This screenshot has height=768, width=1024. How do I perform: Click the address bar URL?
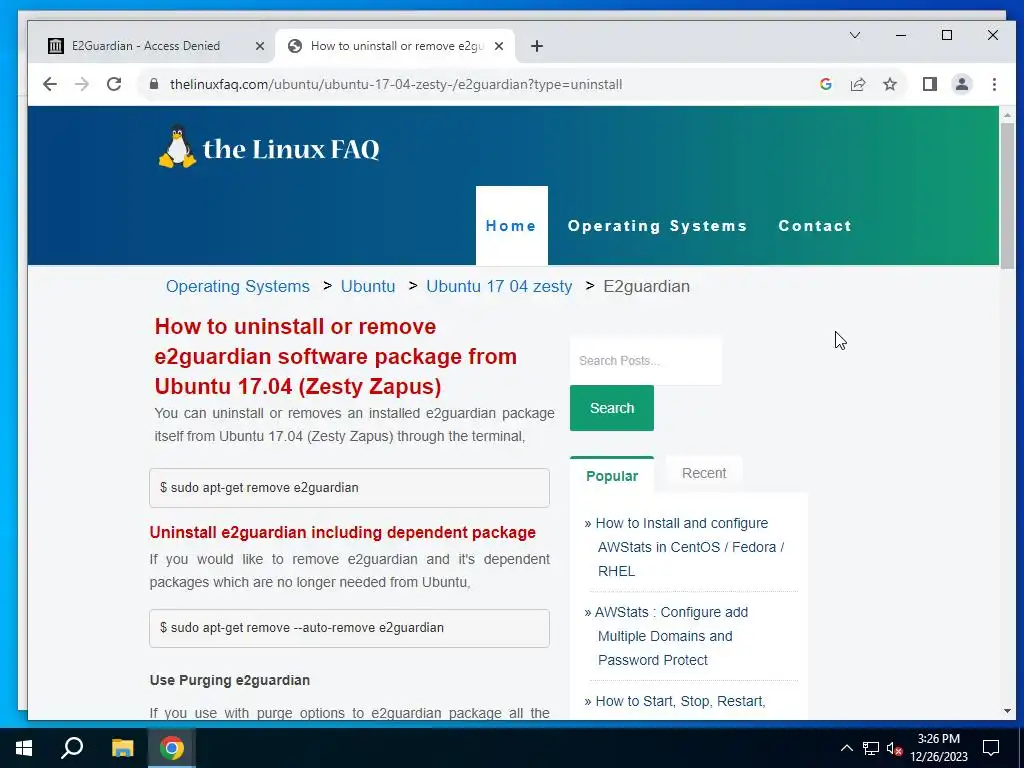(396, 84)
